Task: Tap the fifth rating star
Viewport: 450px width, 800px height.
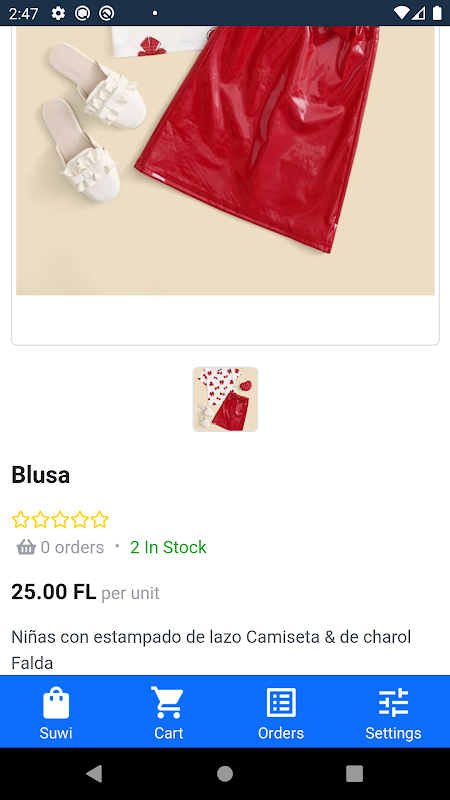Action: click(x=99, y=520)
